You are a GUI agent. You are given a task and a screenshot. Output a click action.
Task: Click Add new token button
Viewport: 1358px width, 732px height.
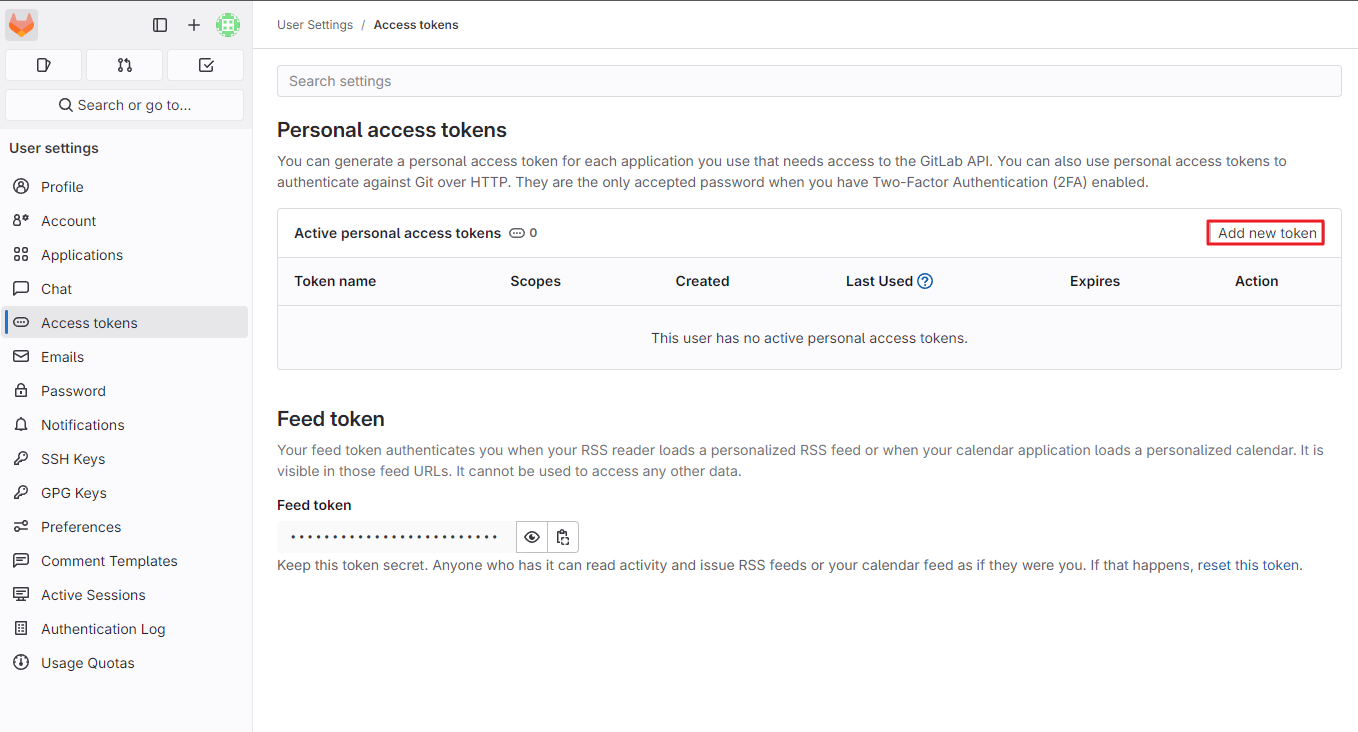click(x=1266, y=233)
